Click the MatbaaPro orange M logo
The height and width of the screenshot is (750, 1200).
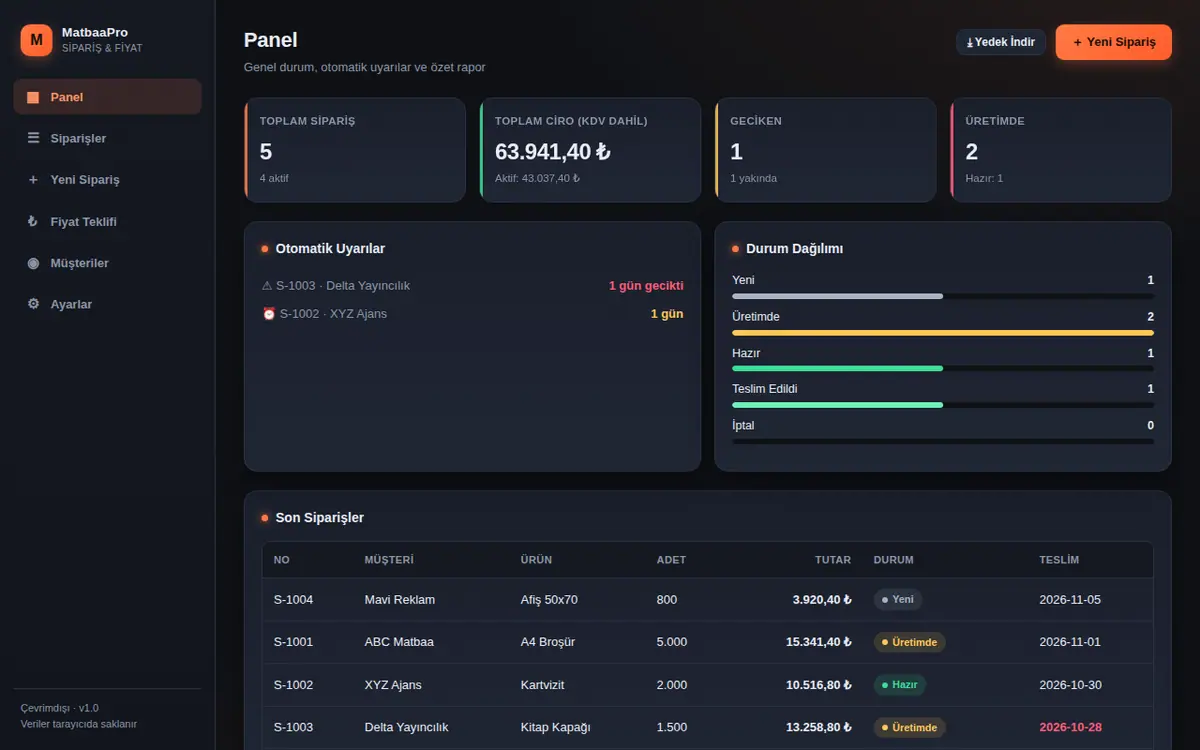[37, 40]
